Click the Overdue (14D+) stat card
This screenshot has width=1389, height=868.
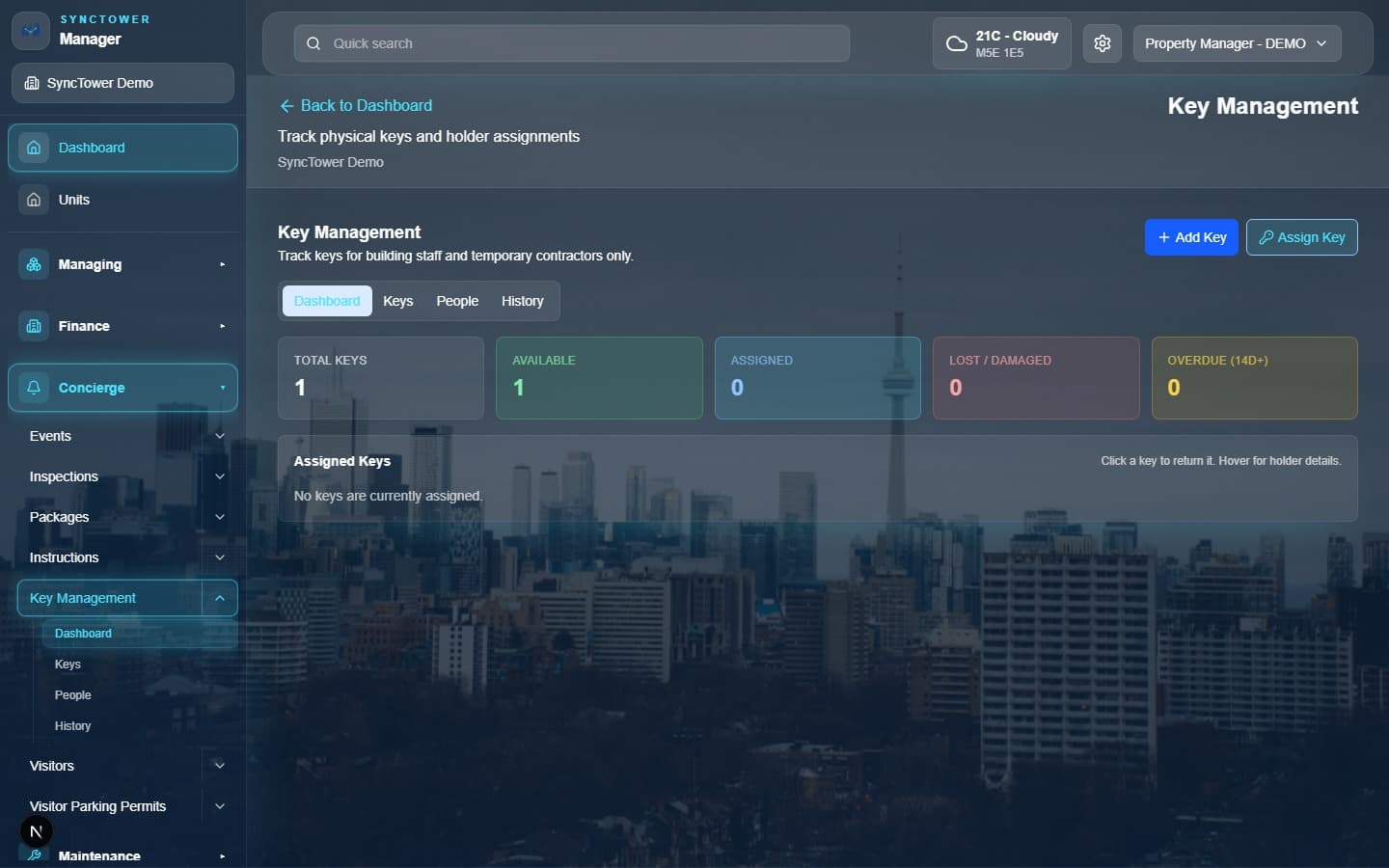click(x=1255, y=378)
